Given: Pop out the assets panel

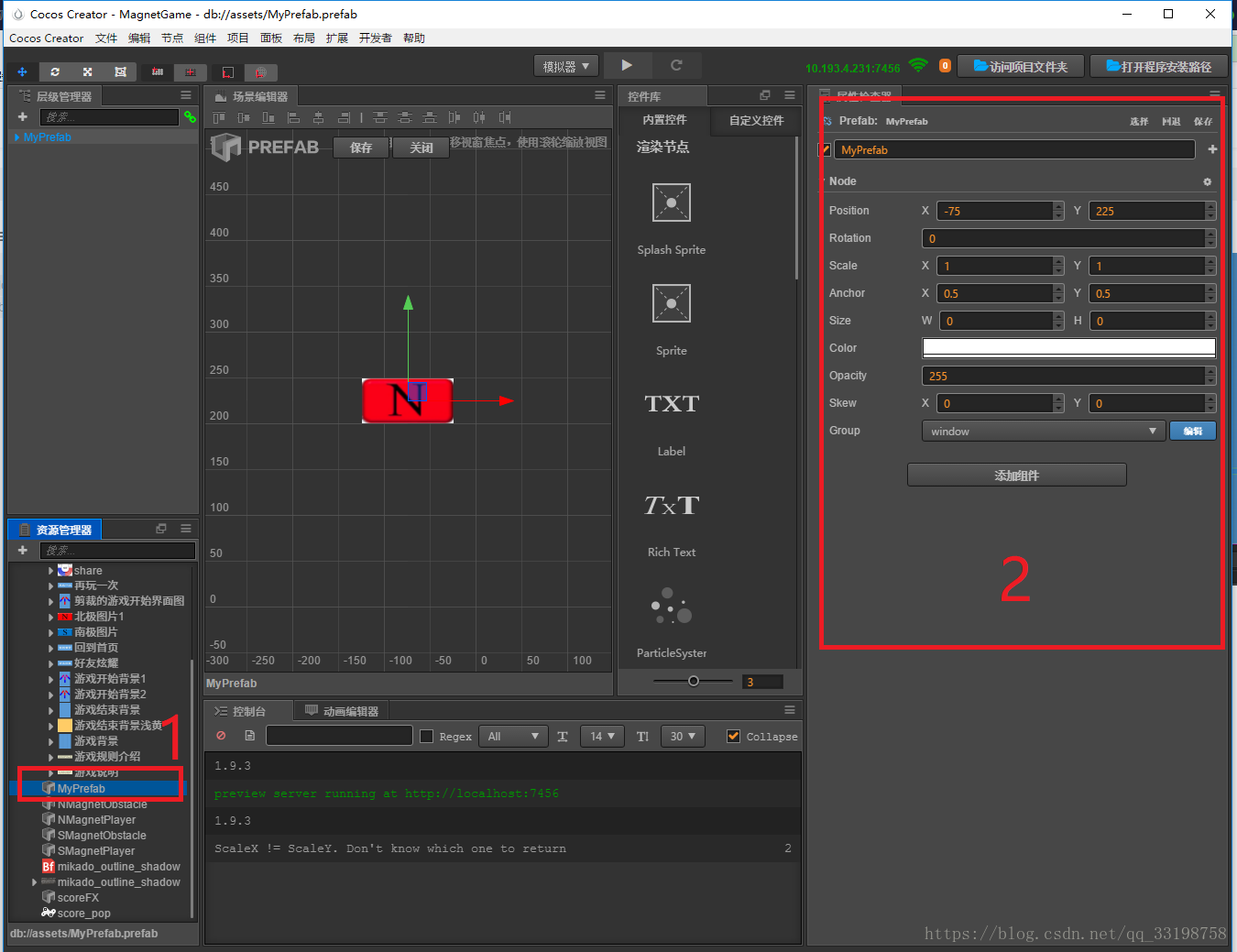Looking at the screenshot, I should [x=161, y=529].
